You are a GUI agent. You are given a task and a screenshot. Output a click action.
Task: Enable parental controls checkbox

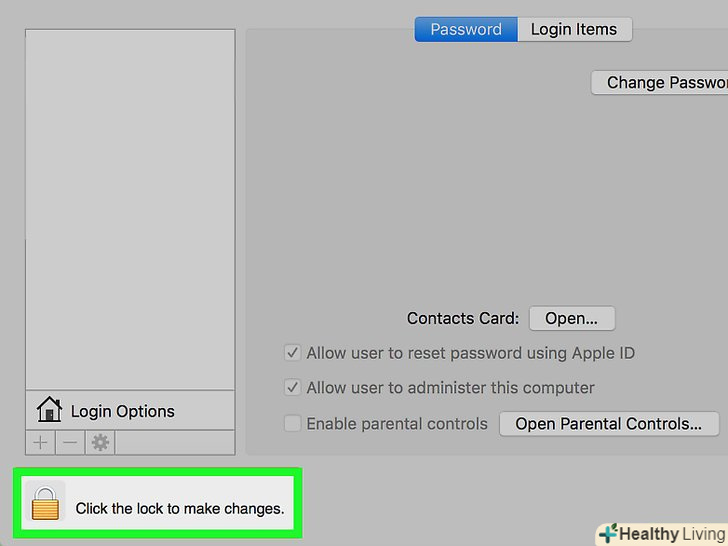[292, 424]
